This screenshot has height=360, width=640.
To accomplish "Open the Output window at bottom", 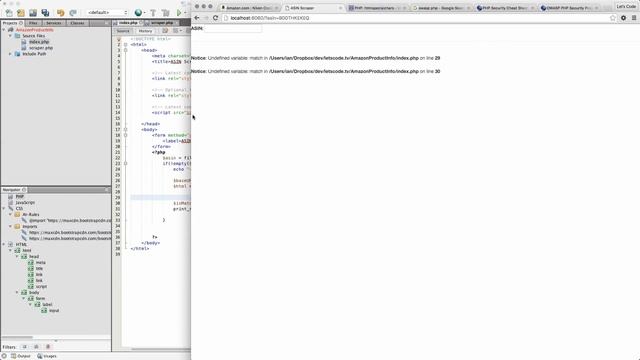I will coord(21,356).
